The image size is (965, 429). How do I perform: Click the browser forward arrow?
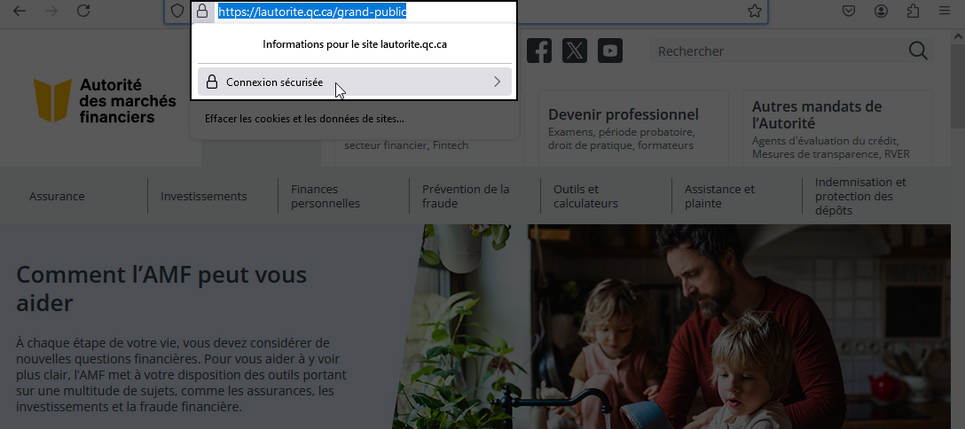[51, 10]
